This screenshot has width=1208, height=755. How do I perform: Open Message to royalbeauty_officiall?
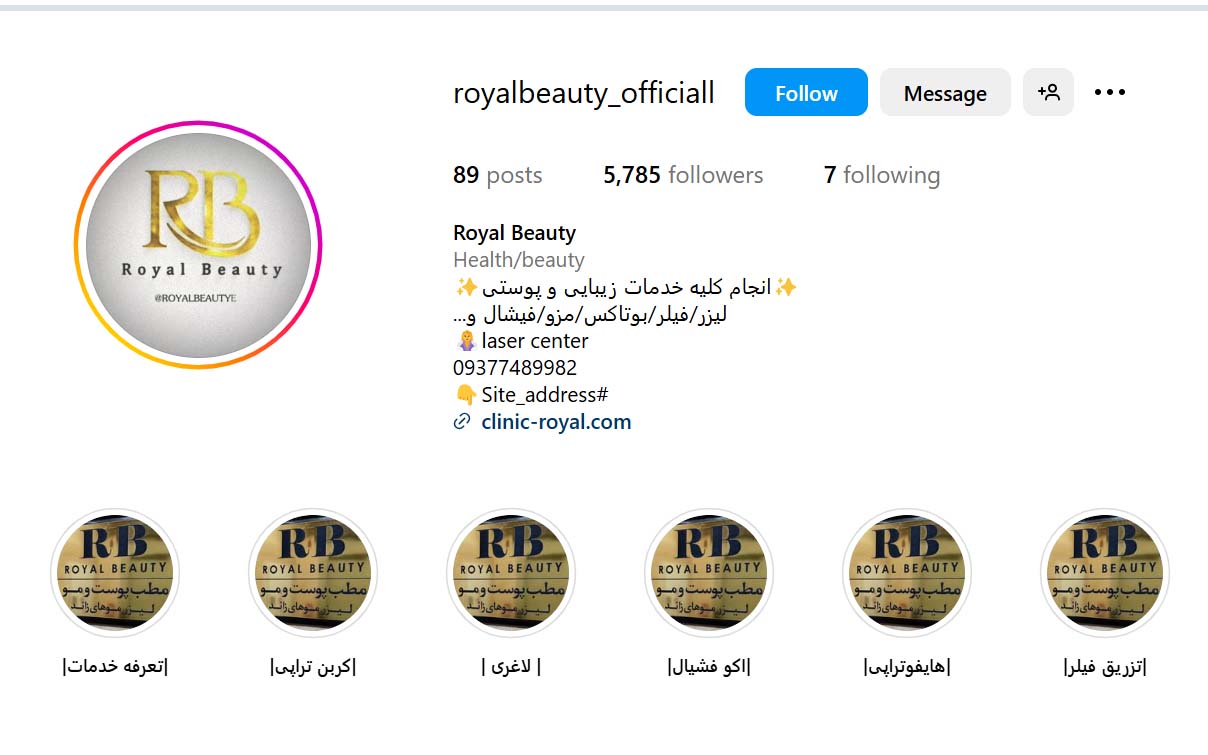click(x=945, y=93)
